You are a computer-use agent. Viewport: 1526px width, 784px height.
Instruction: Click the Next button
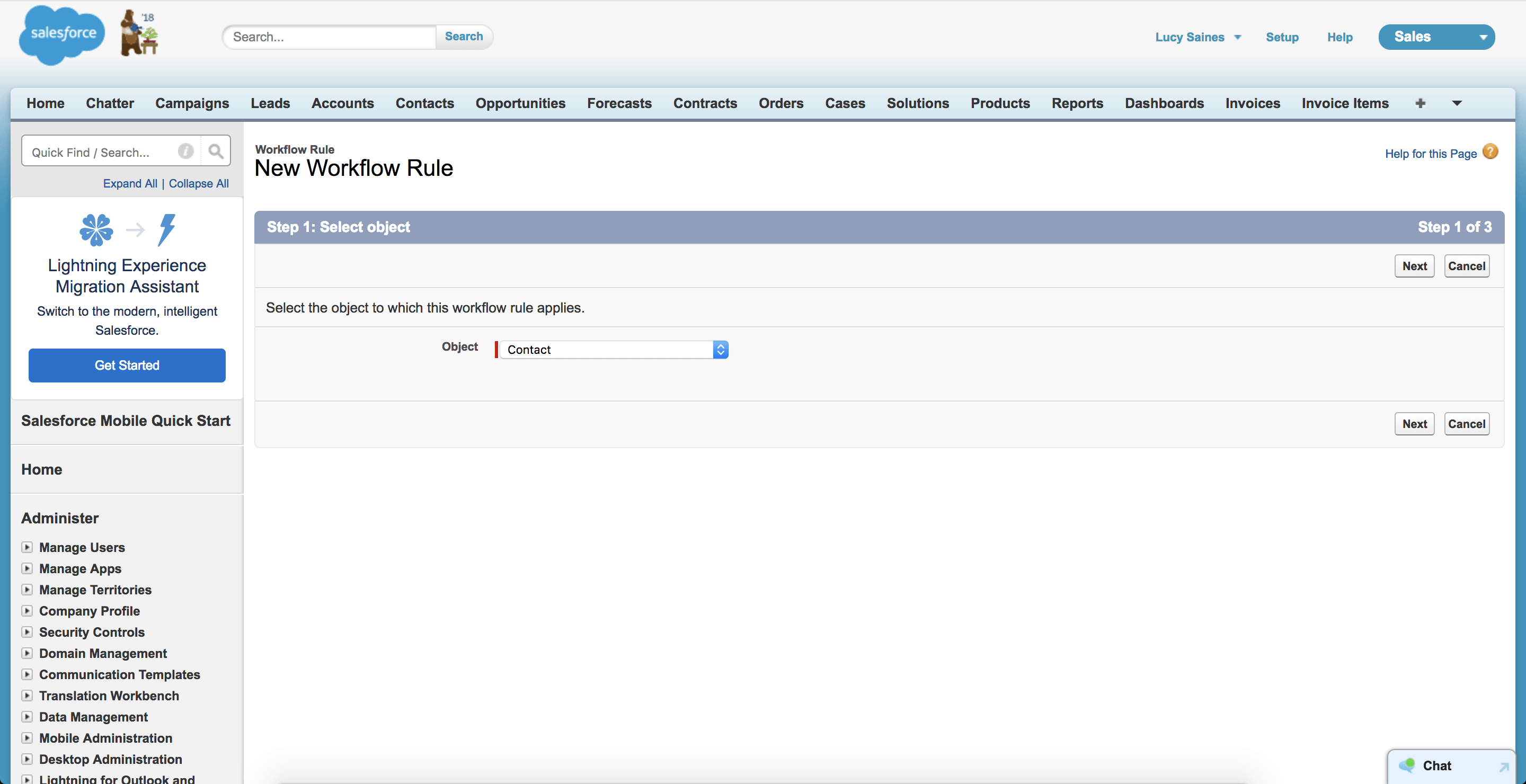1414,266
